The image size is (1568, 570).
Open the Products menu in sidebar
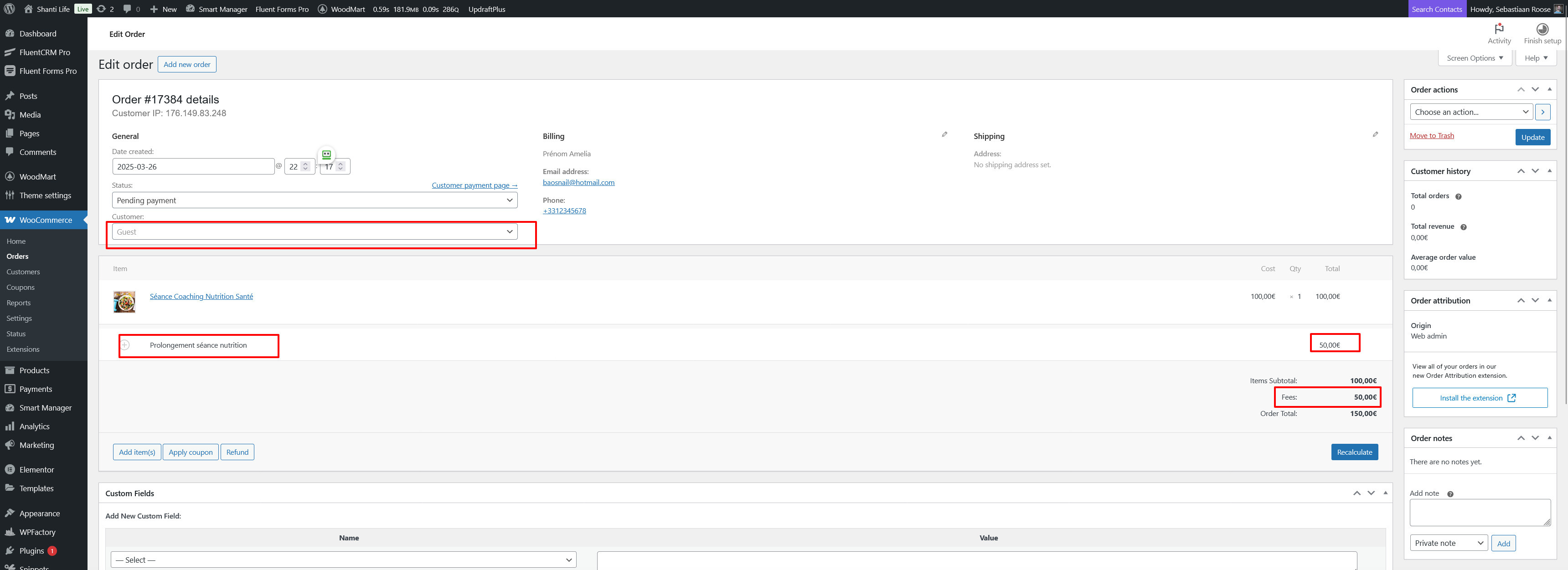pos(34,370)
